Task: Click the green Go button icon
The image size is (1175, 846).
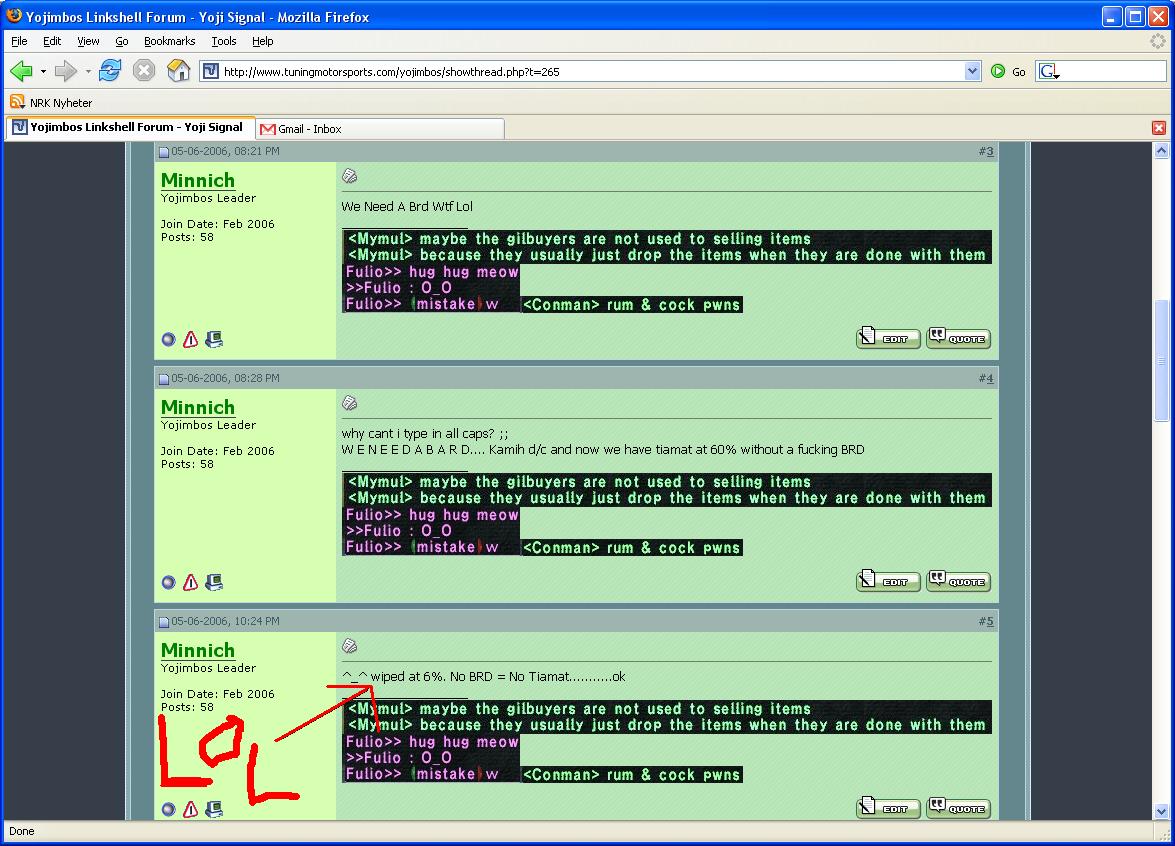Action: point(998,71)
